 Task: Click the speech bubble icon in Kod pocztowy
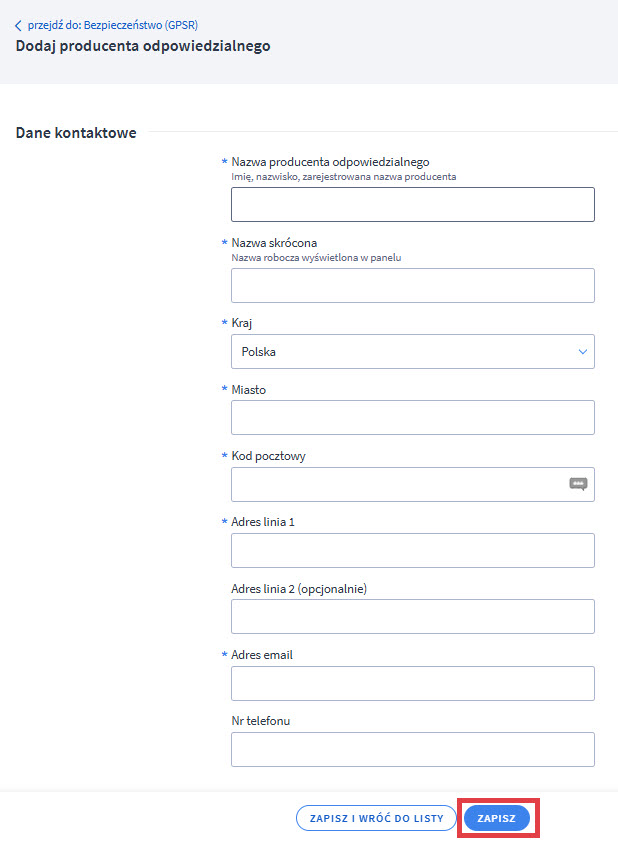[x=578, y=484]
